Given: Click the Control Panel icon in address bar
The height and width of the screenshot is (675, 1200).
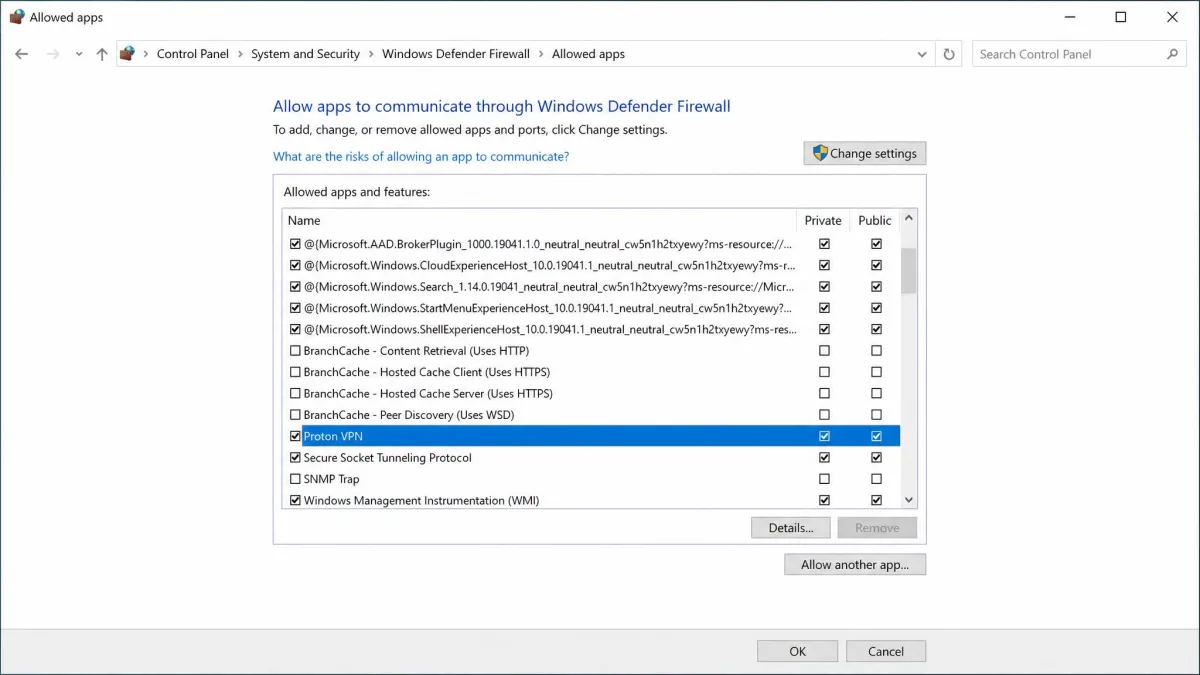Looking at the screenshot, I should 127,54.
